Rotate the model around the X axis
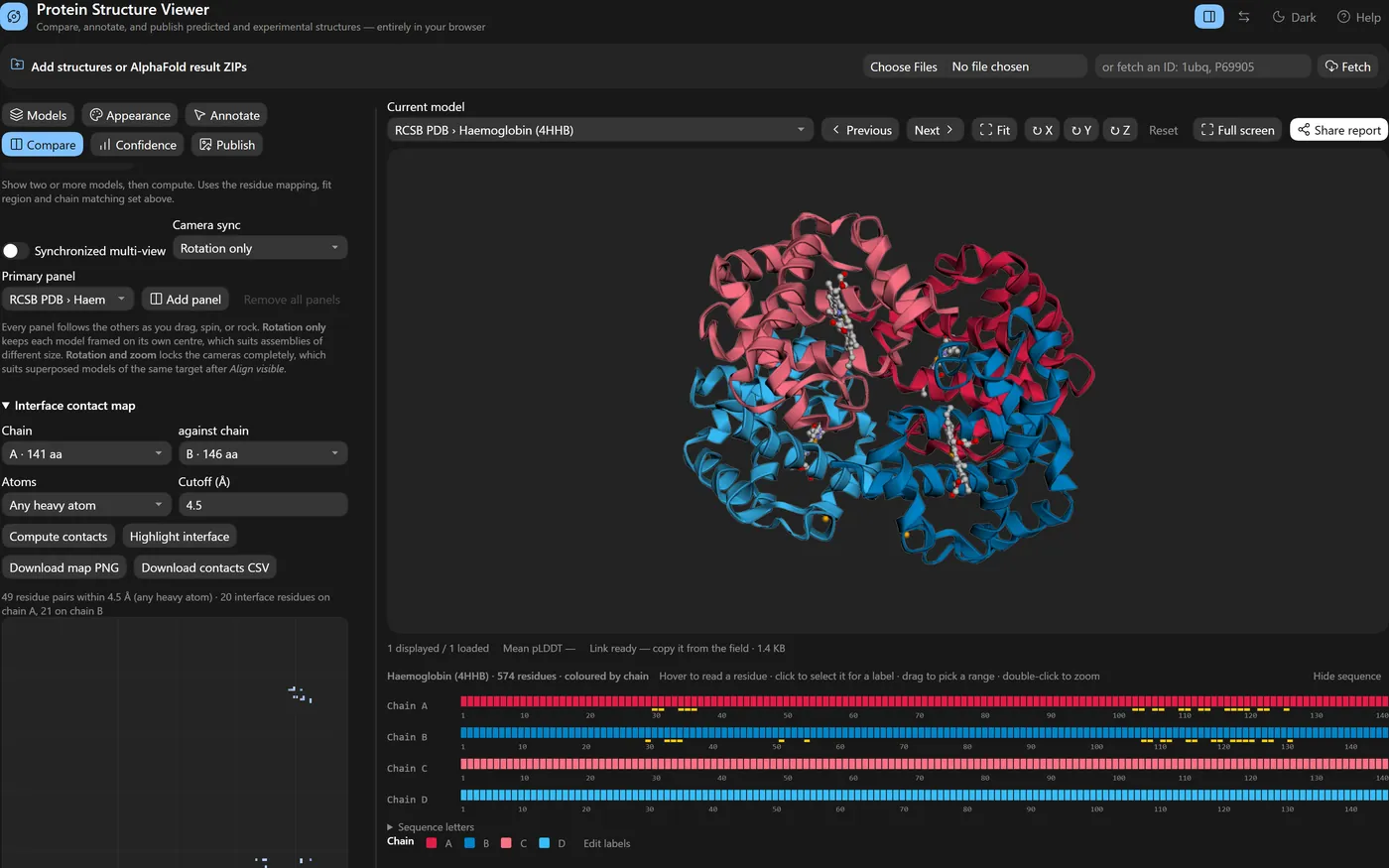The width and height of the screenshot is (1389, 868). (x=1042, y=130)
